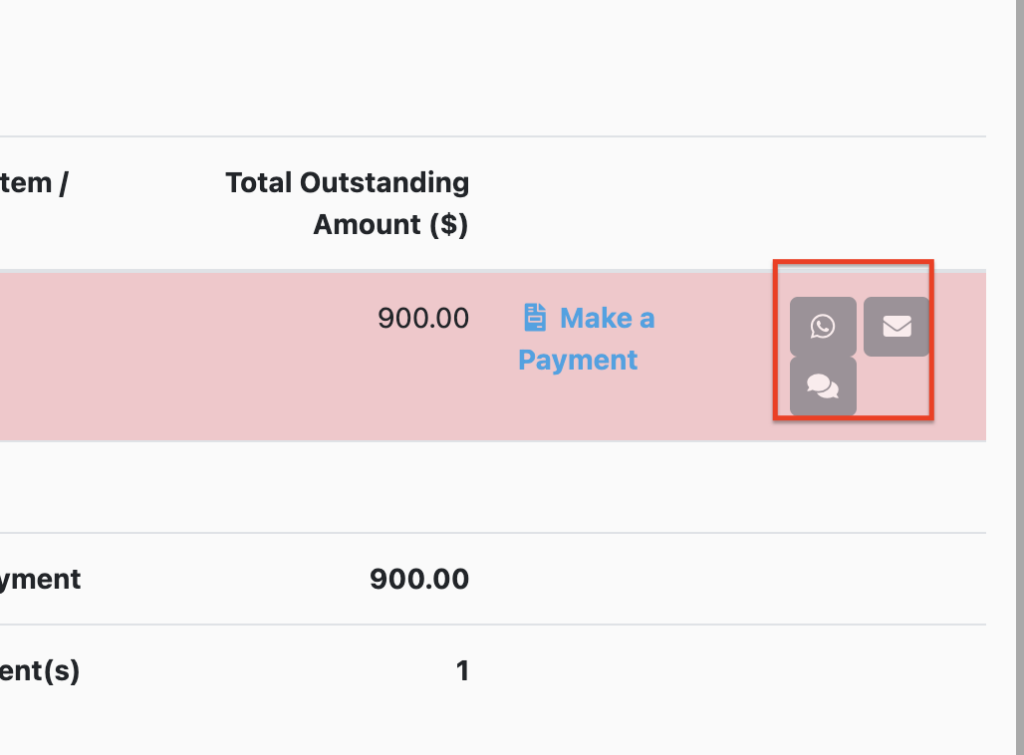Select the Total Outstanding Amount ($) column header
The height and width of the screenshot is (755, 1024).
[347, 203]
